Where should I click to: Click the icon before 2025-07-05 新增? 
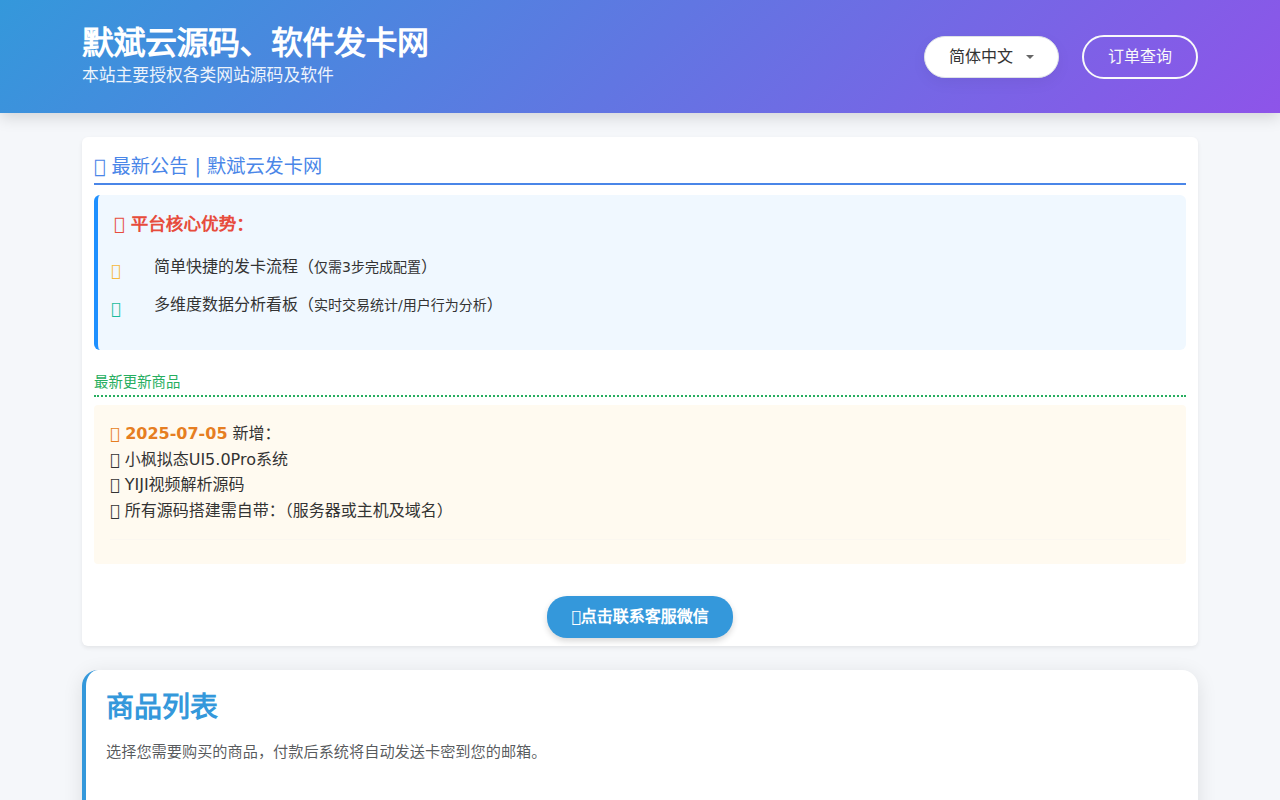click(x=114, y=433)
